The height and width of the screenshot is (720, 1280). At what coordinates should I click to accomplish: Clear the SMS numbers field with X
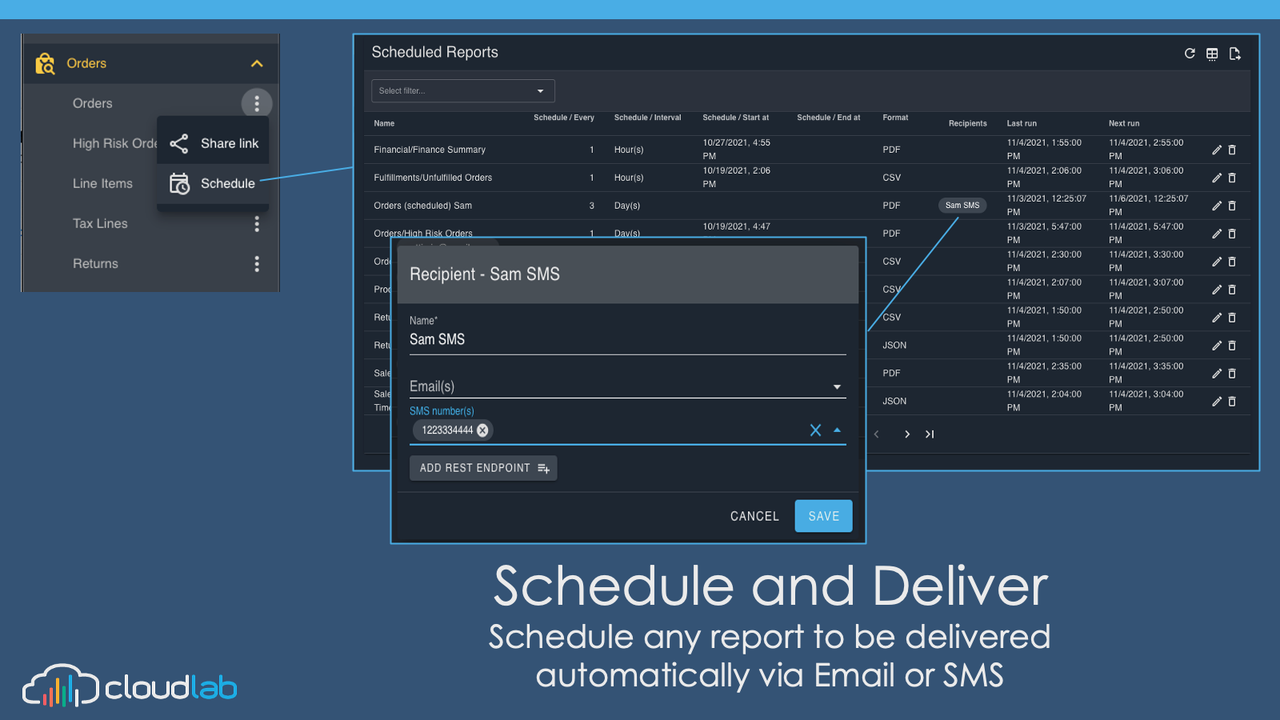click(815, 429)
